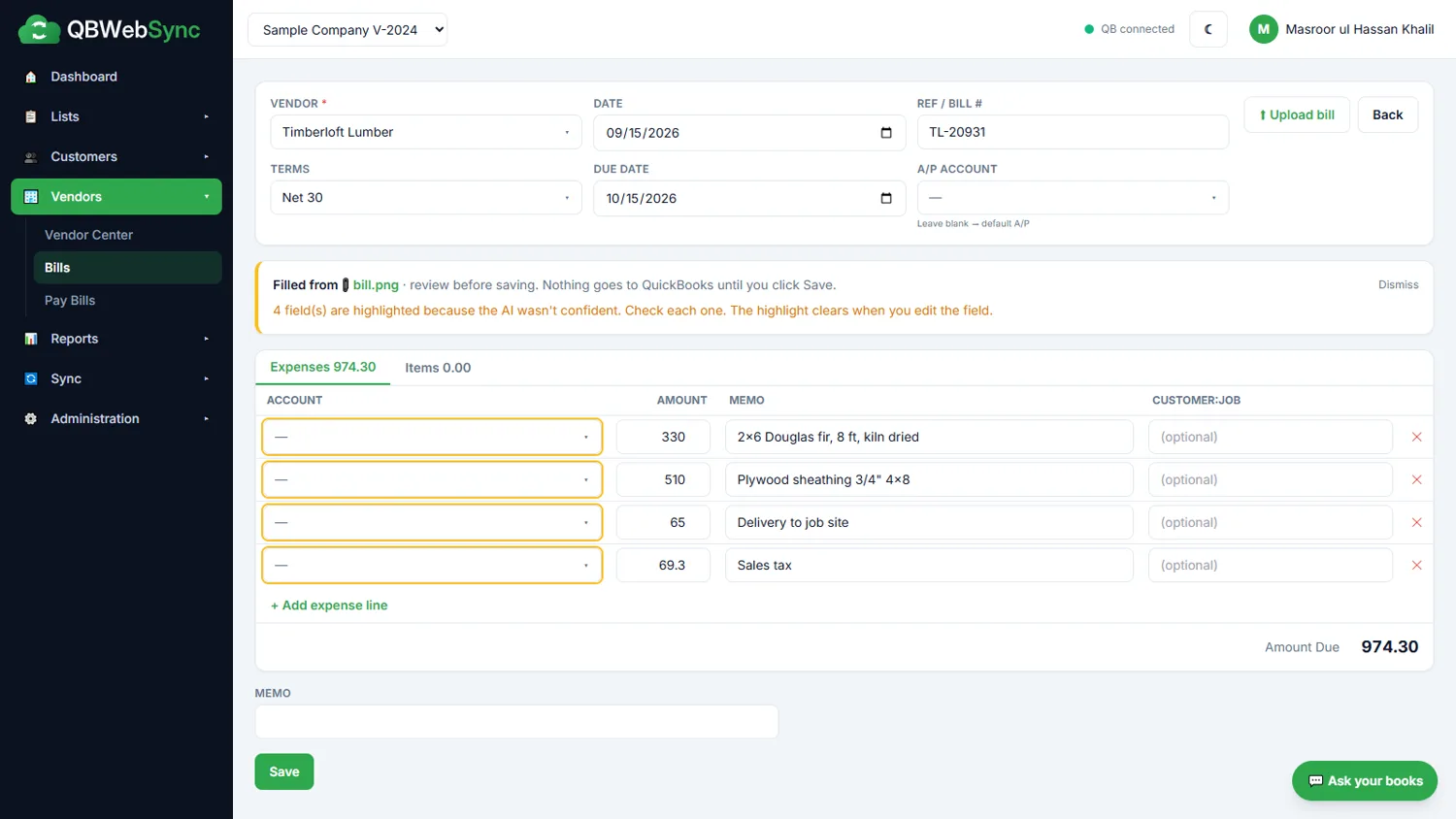
Task: Click the Ref / Bill # field
Action: pos(1073,132)
